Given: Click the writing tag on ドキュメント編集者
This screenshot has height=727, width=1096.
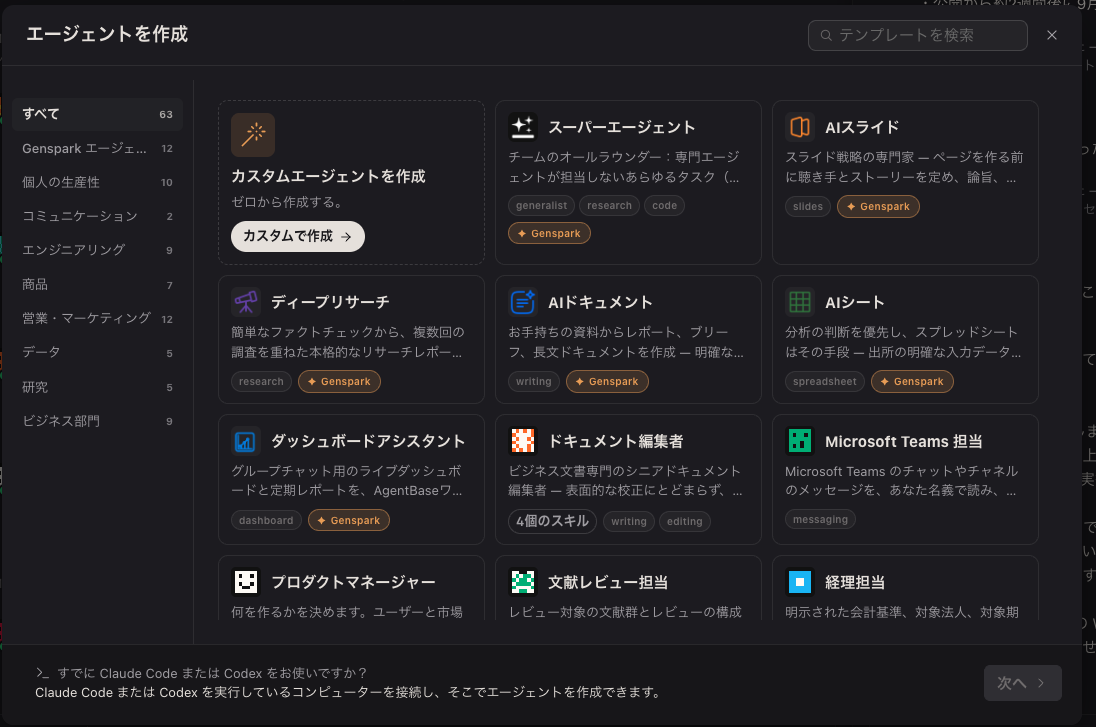Looking at the screenshot, I should pyautogui.click(x=628, y=521).
